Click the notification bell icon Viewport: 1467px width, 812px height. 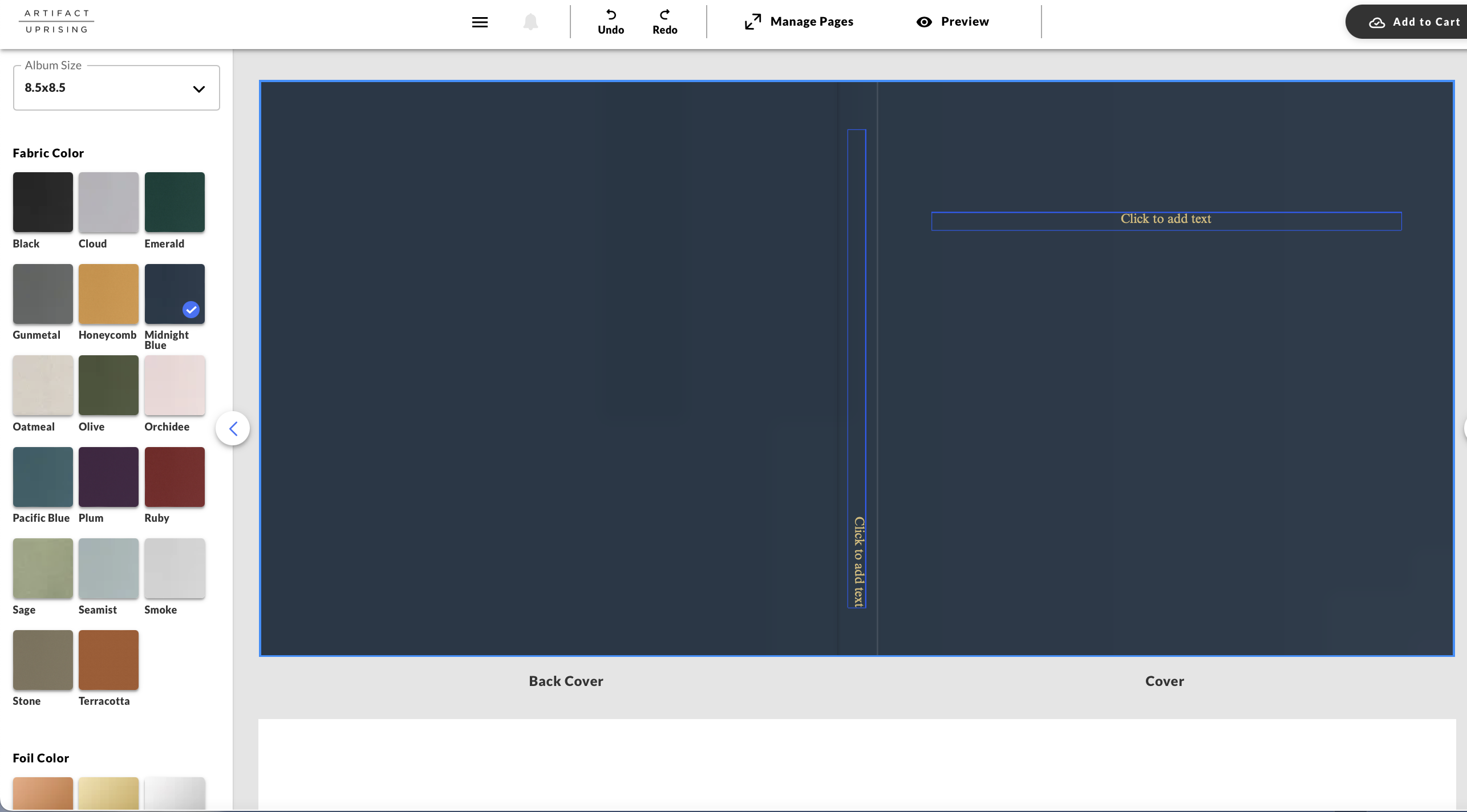tap(530, 22)
